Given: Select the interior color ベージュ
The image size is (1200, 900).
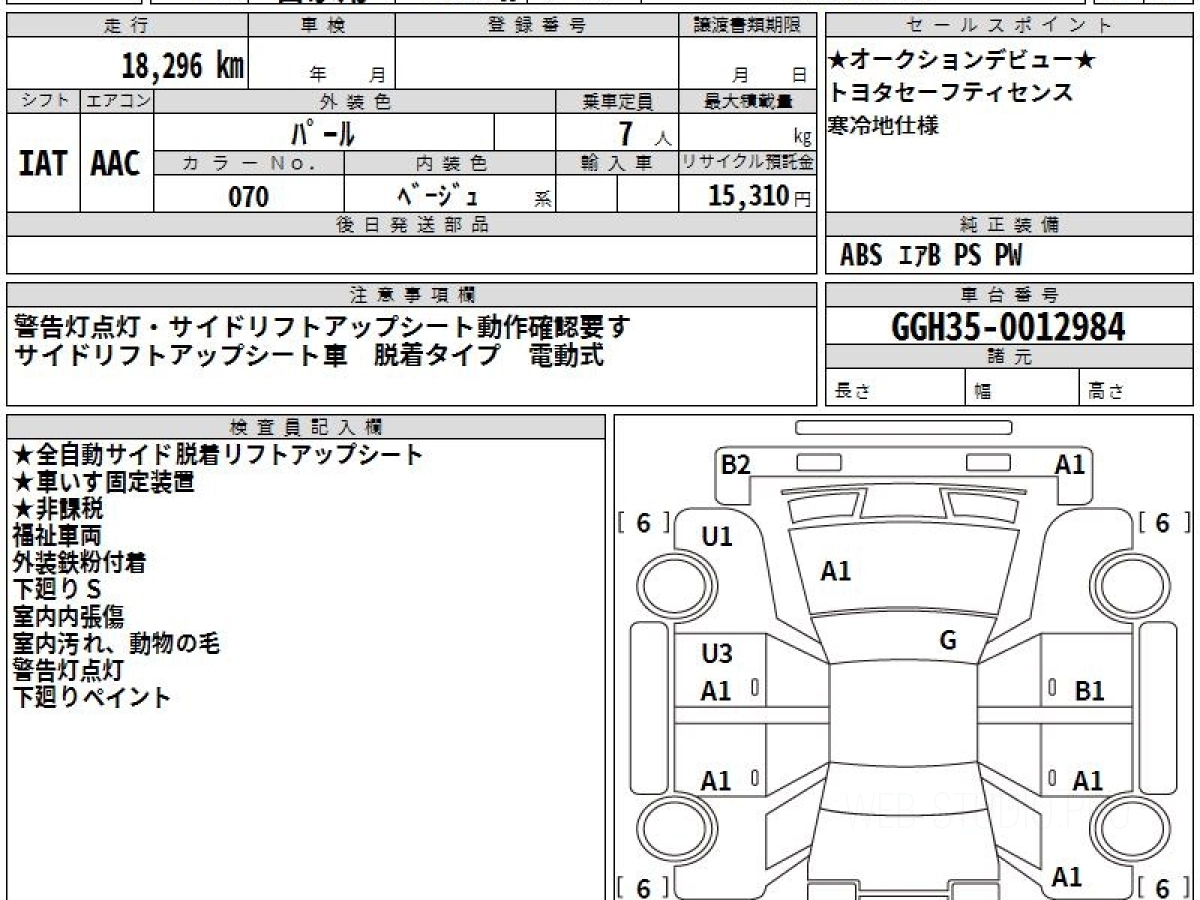Looking at the screenshot, I should click(x=438, y=195).
